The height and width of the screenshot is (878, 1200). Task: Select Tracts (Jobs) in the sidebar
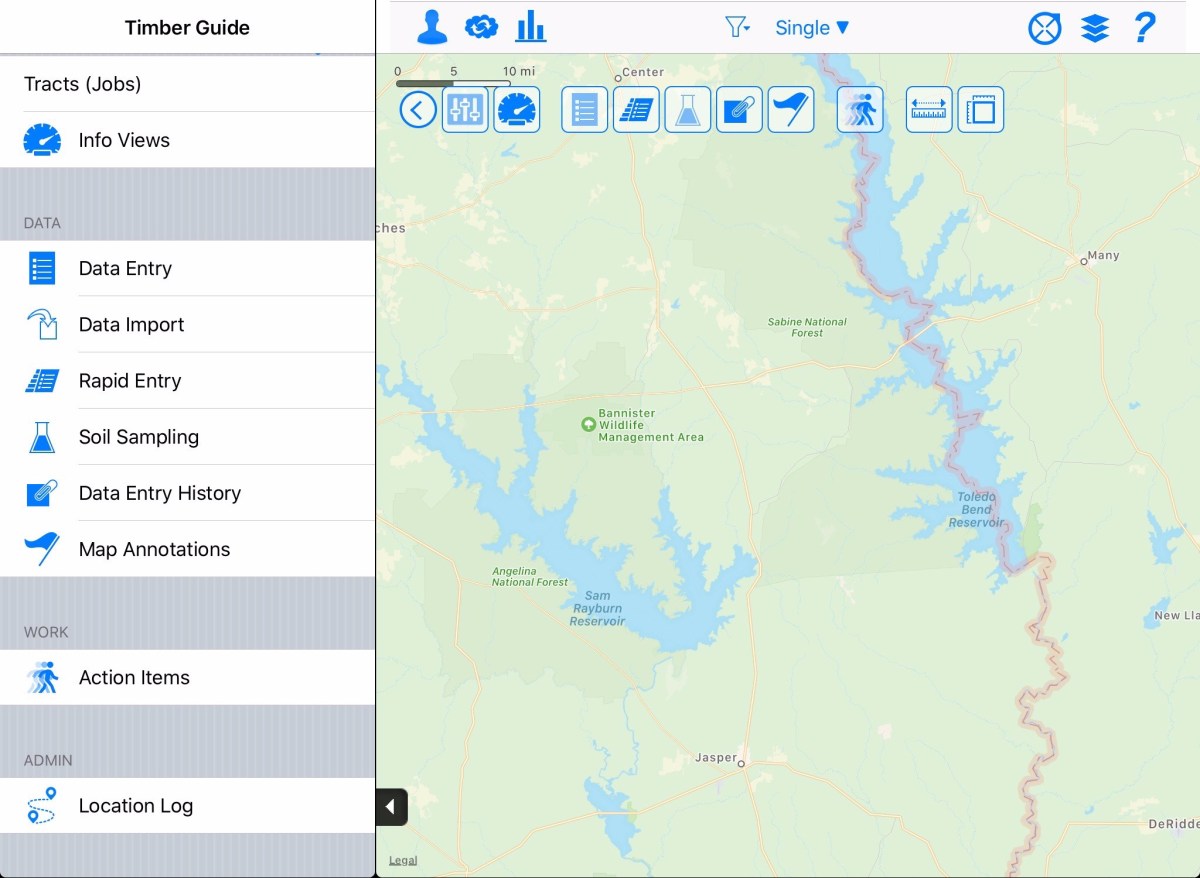[82, 84]
